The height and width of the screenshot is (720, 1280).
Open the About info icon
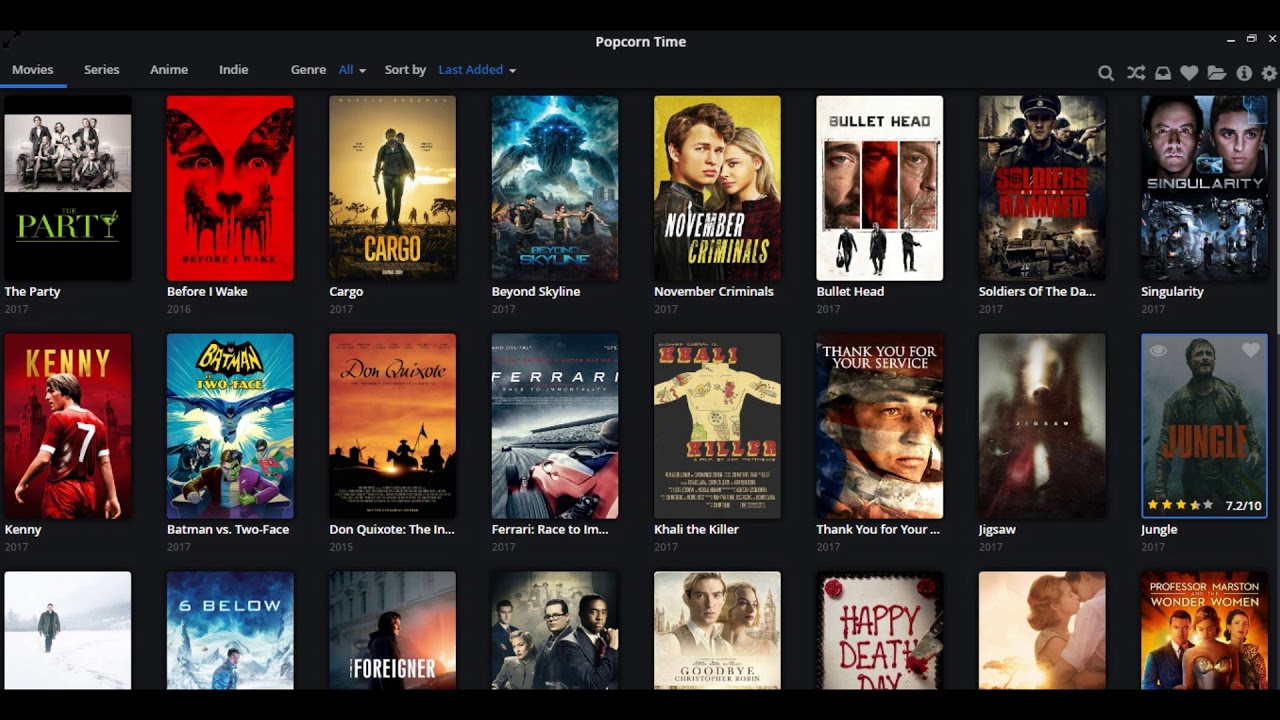pos(1243,73)
